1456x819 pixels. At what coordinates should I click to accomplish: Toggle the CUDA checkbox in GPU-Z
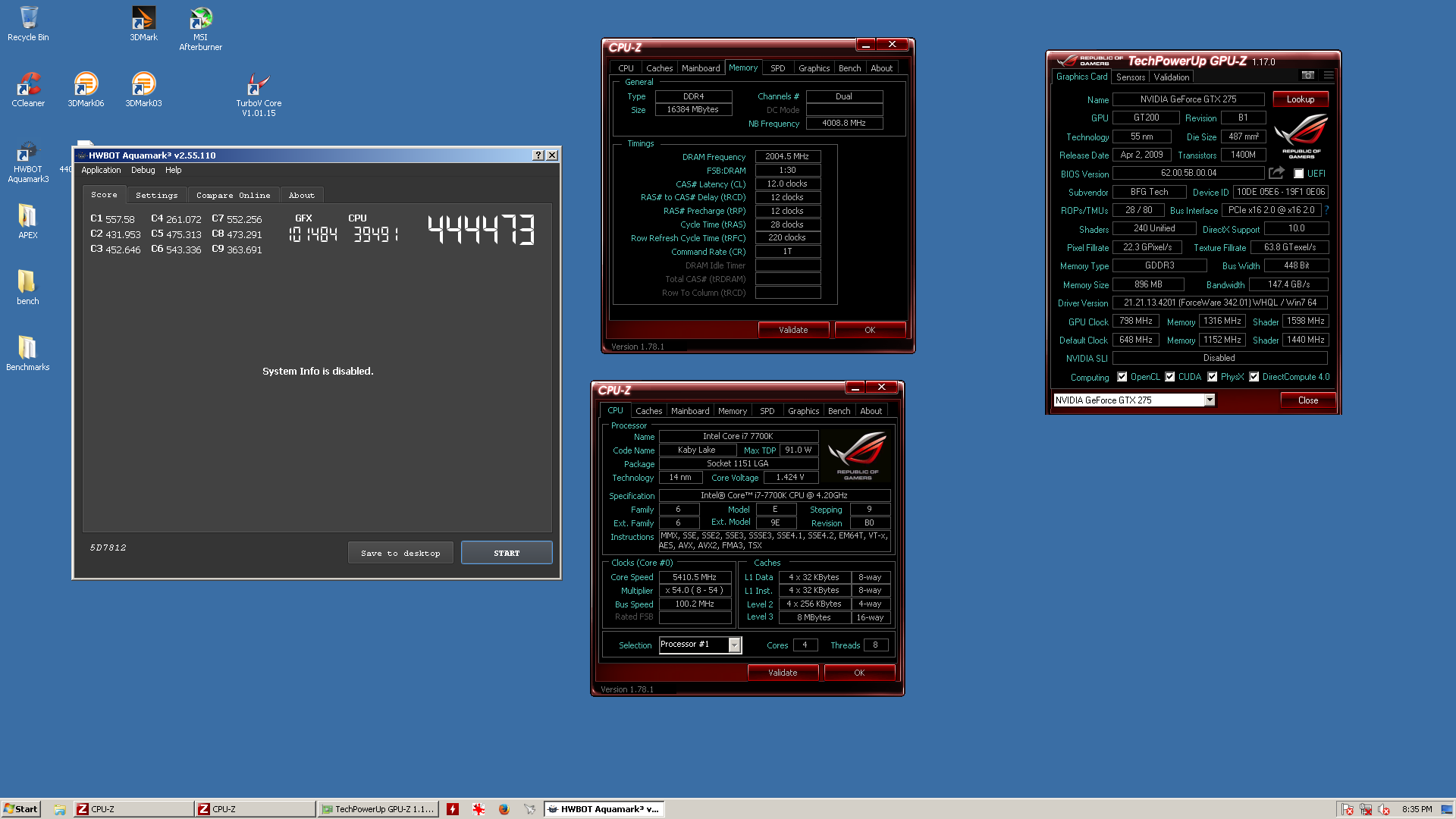click(1170, 377)
